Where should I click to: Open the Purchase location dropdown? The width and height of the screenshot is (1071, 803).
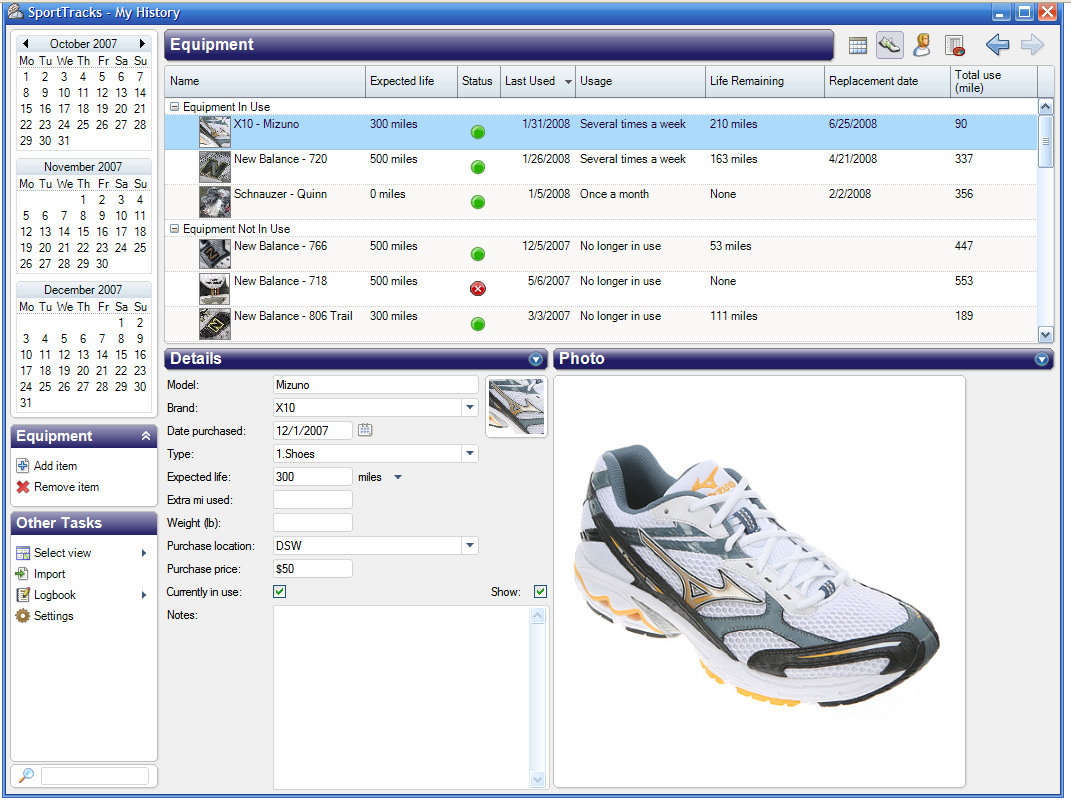469,546
